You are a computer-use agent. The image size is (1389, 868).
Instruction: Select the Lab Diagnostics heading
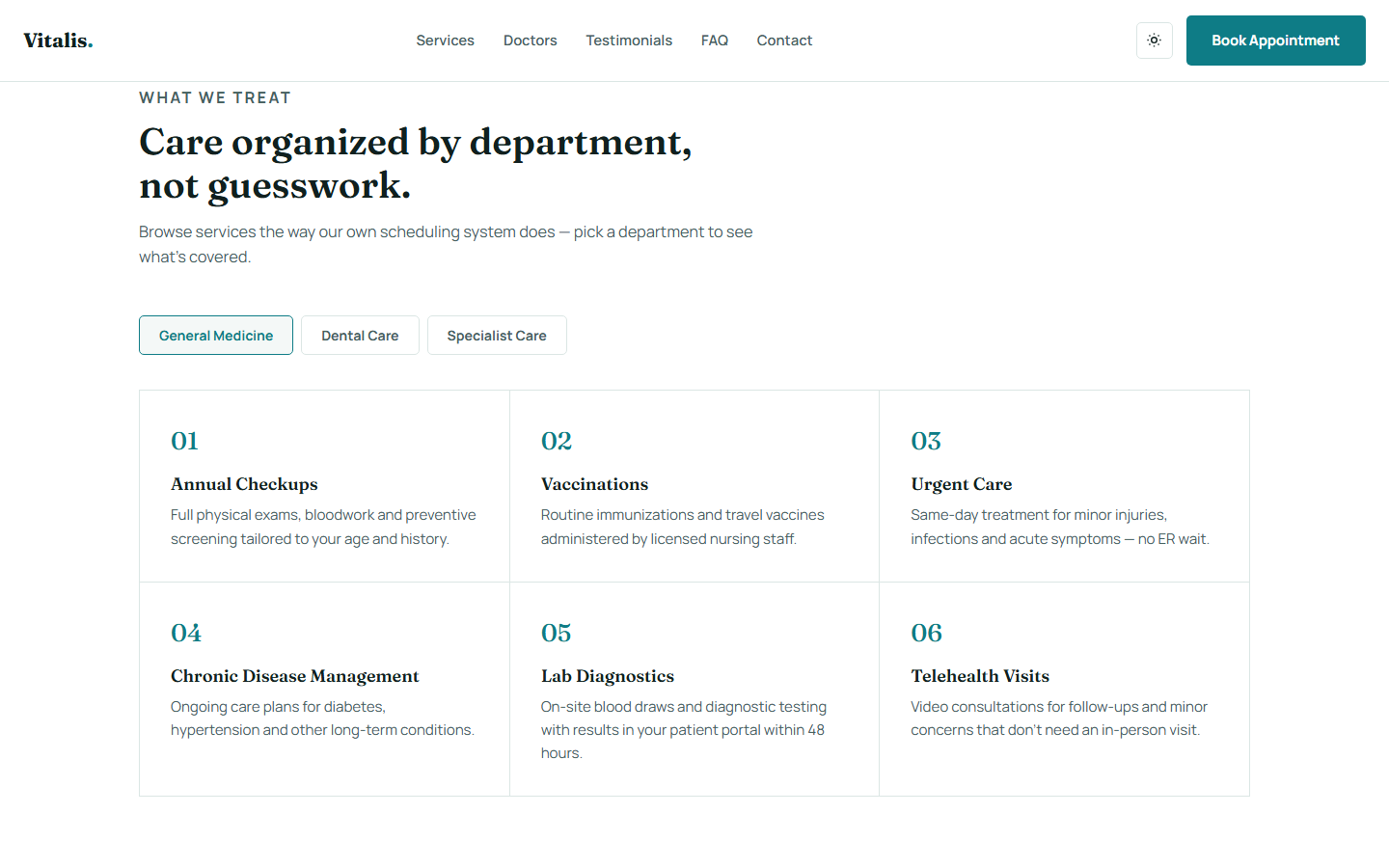tap(608, 676)
